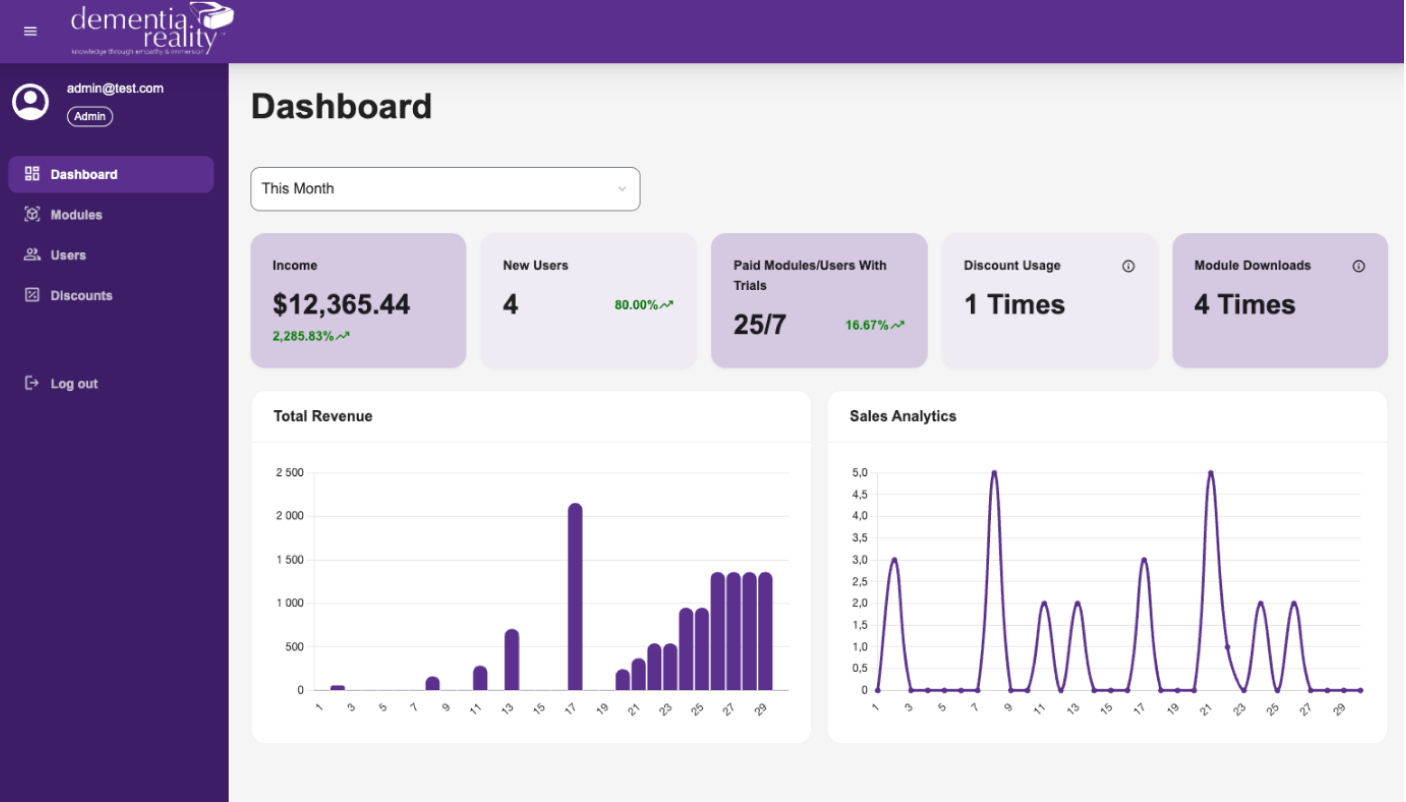Select the Income summary card
1406x802 pixels.
click(358, 300)
